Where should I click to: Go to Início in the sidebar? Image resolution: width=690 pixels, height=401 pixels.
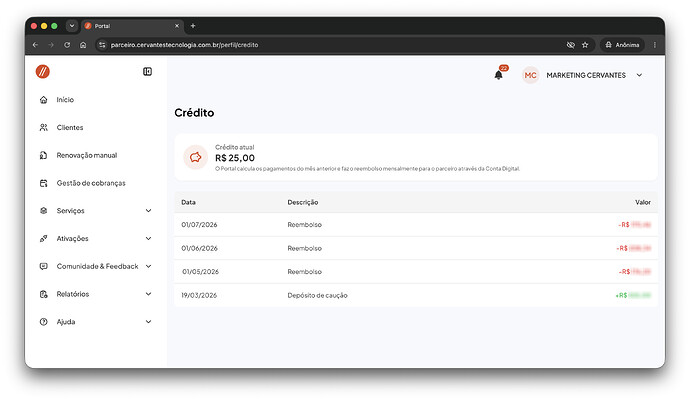(x=65, y=100)
